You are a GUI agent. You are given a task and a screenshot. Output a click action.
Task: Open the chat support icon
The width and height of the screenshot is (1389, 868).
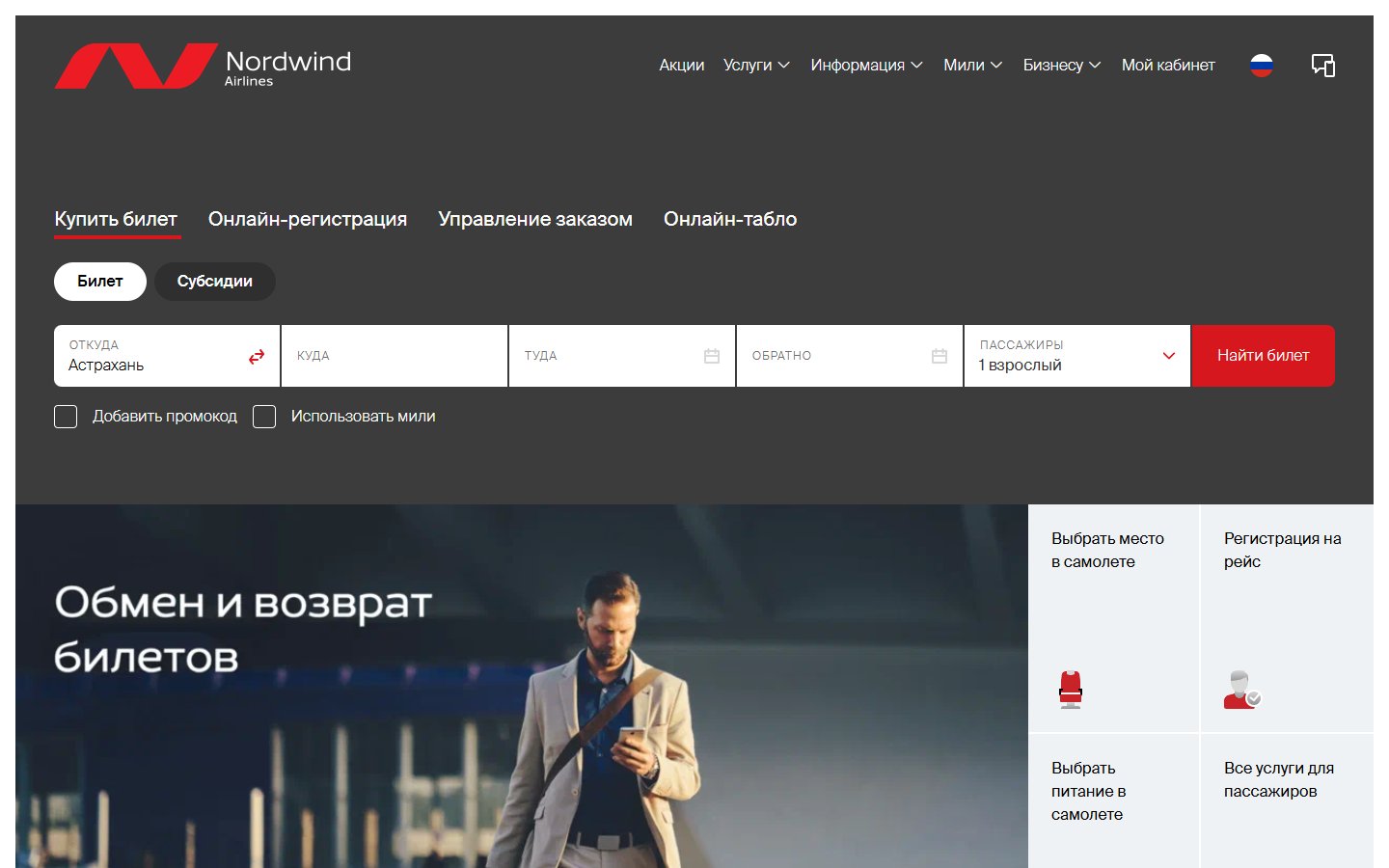(x=1323, y=66)
